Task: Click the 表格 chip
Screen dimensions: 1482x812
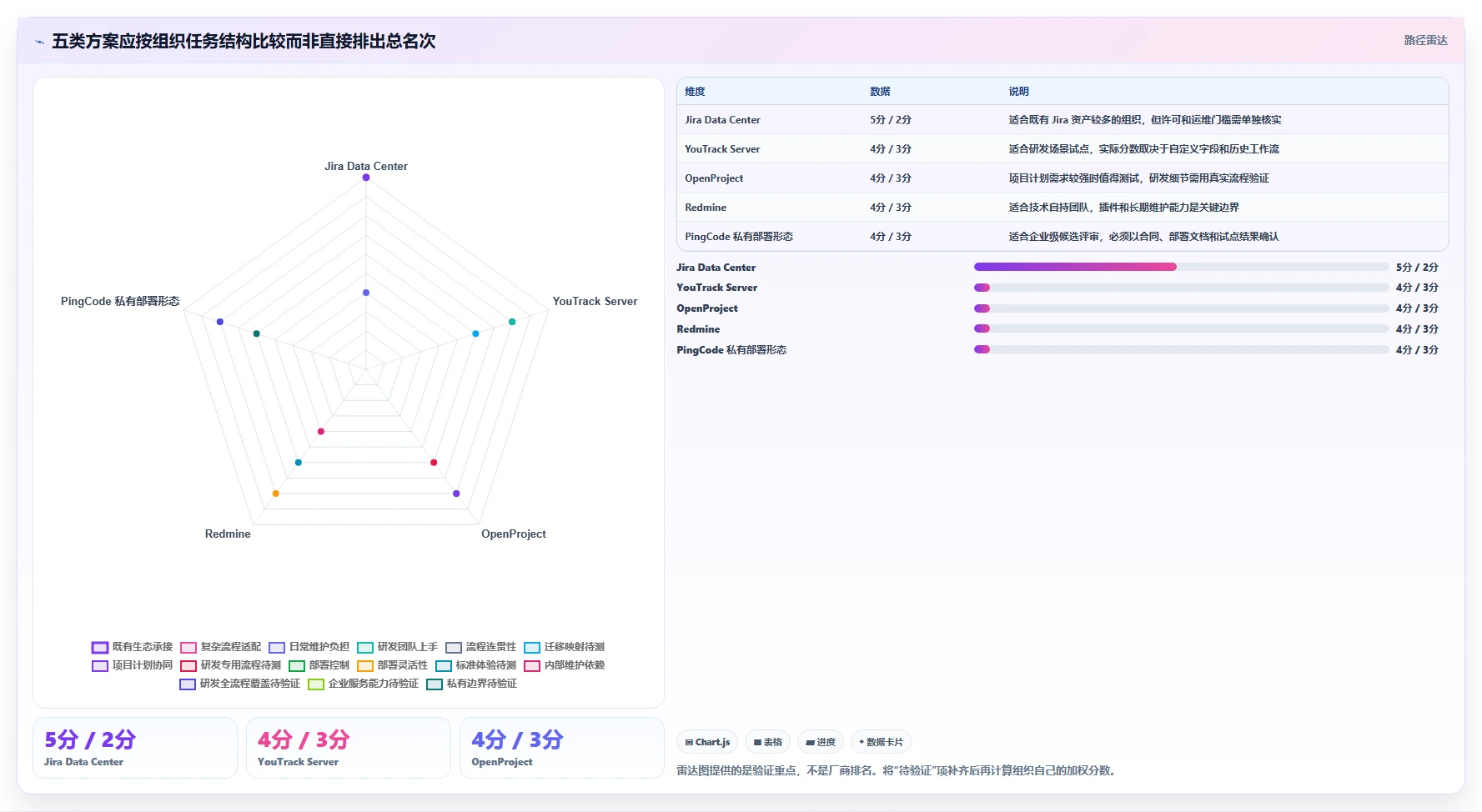Action: click(x=767, y=742)
